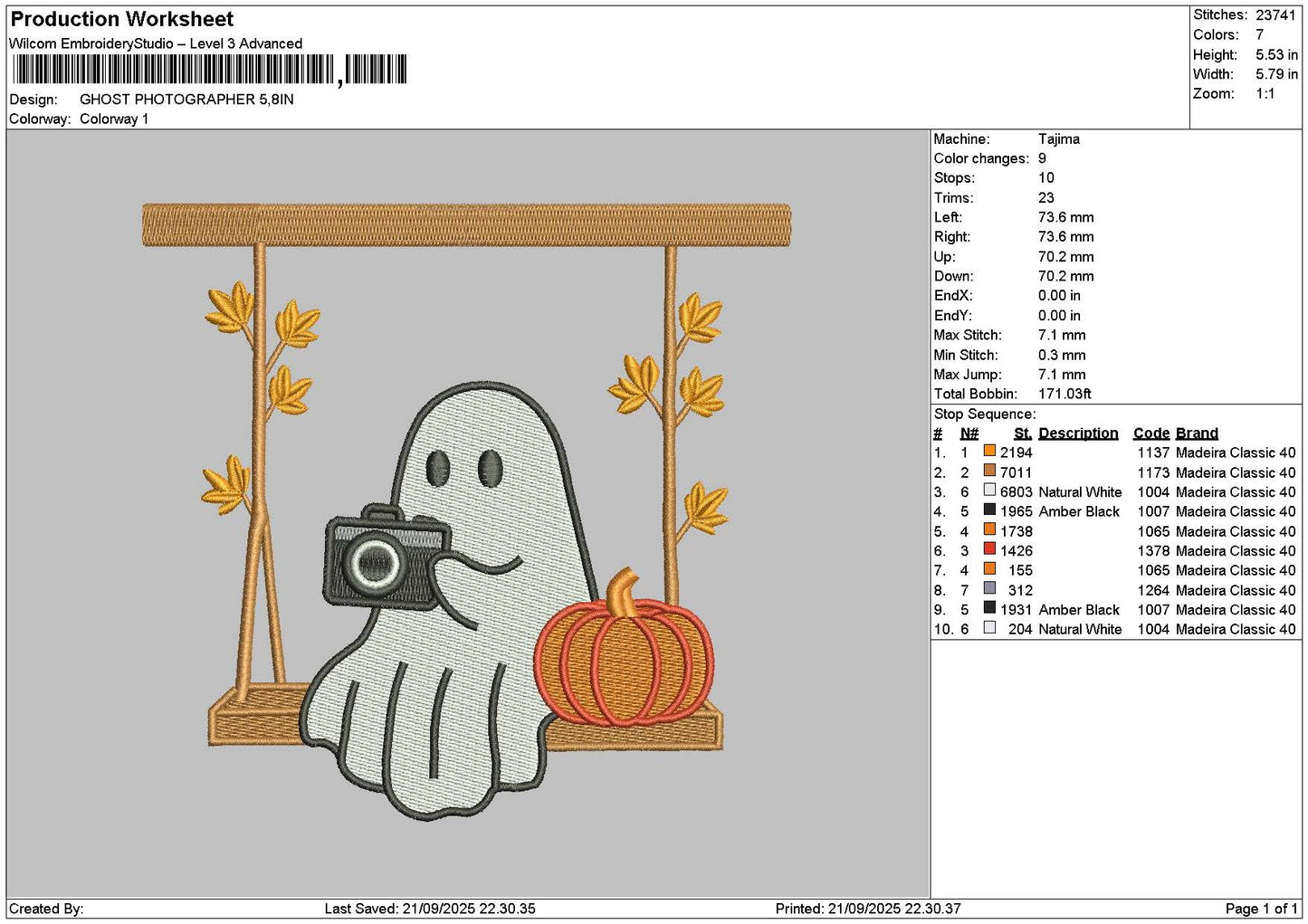This screenshot has height=924, width=1308.
Task: Click the brown swatch for stop 2 (7011)
Action: pyautogui.click(x=989, y=471)
